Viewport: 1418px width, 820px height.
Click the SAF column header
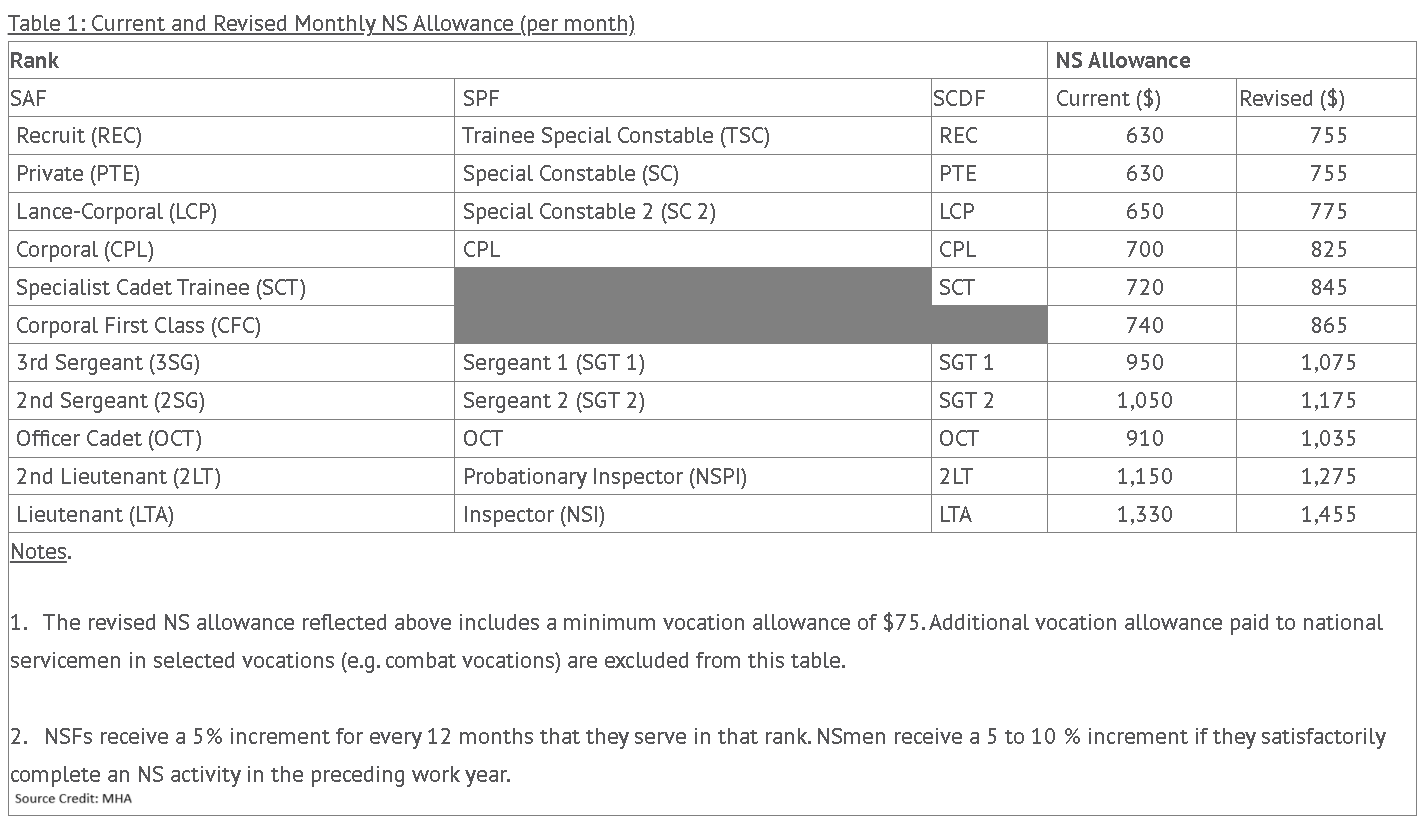pyautogui.click(x=28, y=98)
